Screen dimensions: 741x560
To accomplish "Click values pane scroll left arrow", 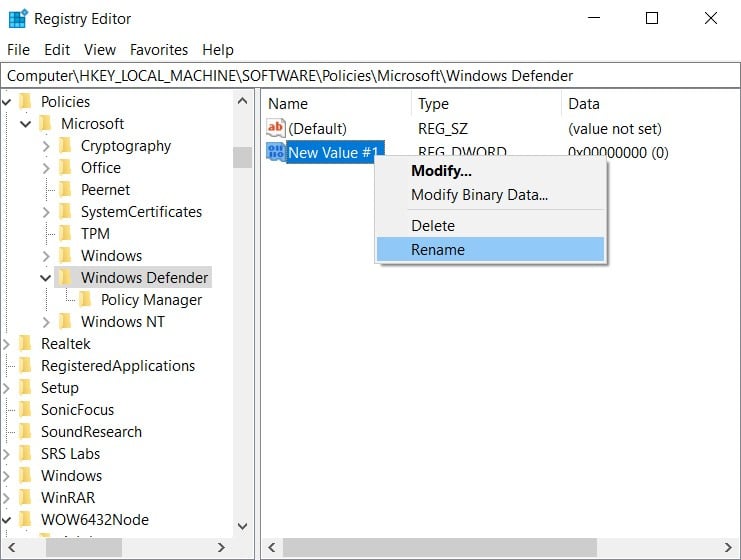I will click(272, 547).
